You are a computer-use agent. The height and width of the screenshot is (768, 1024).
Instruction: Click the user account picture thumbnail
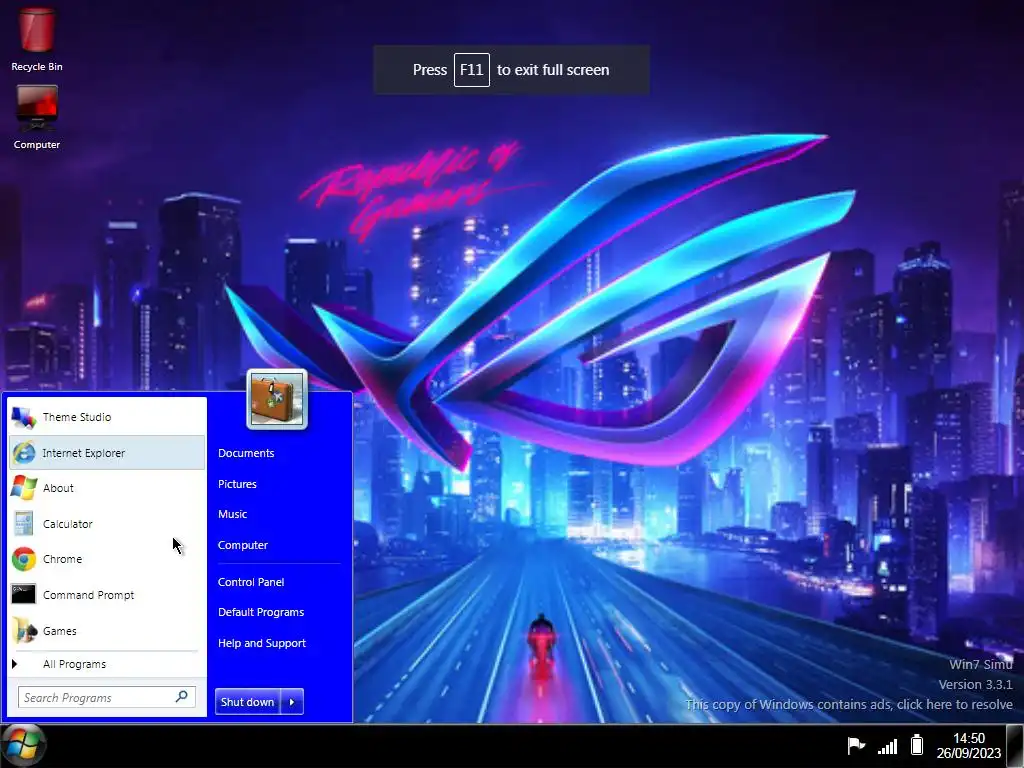(x=277, y=399)
